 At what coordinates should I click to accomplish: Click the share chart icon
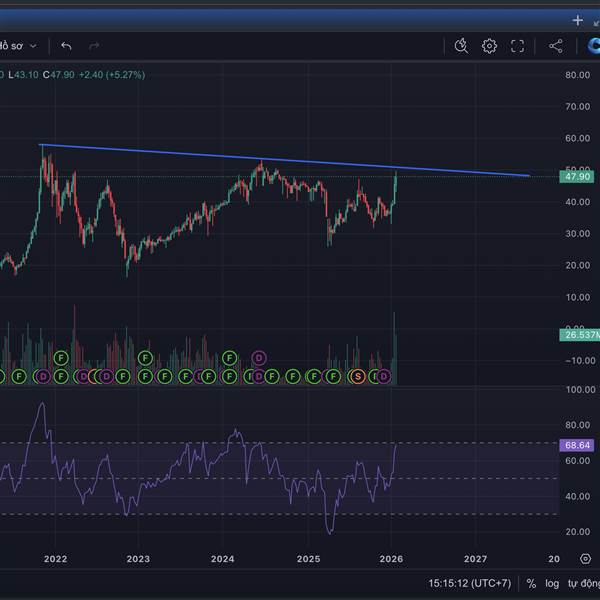click(x=556, y=46)
